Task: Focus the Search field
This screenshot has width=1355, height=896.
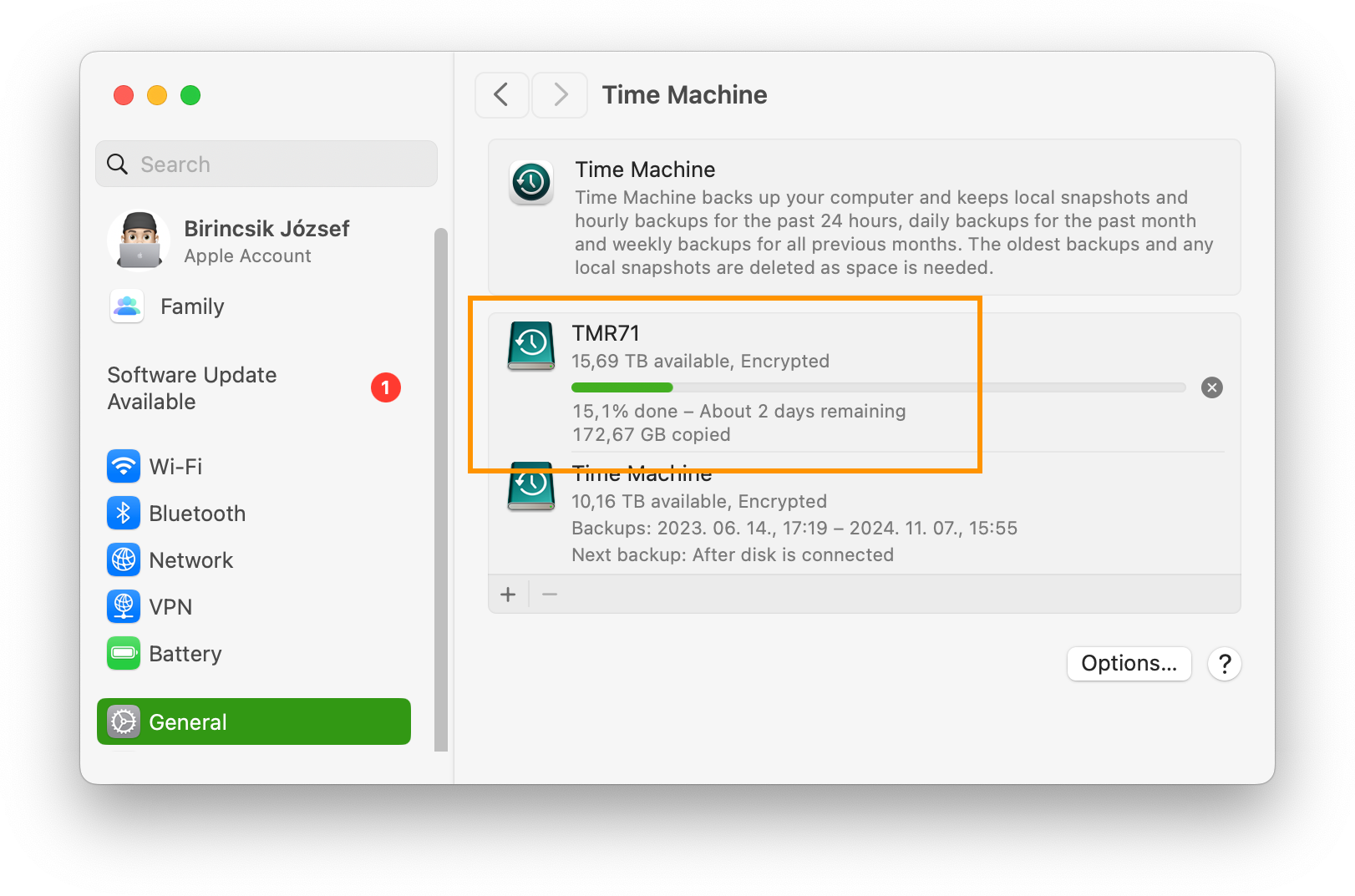Action: tap(266, 164)
